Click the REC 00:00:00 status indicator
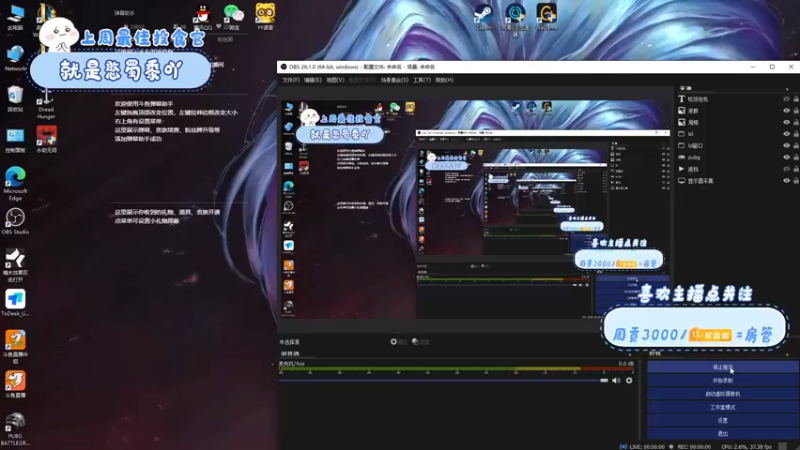800x450 pixels. (x=690, y=446)
